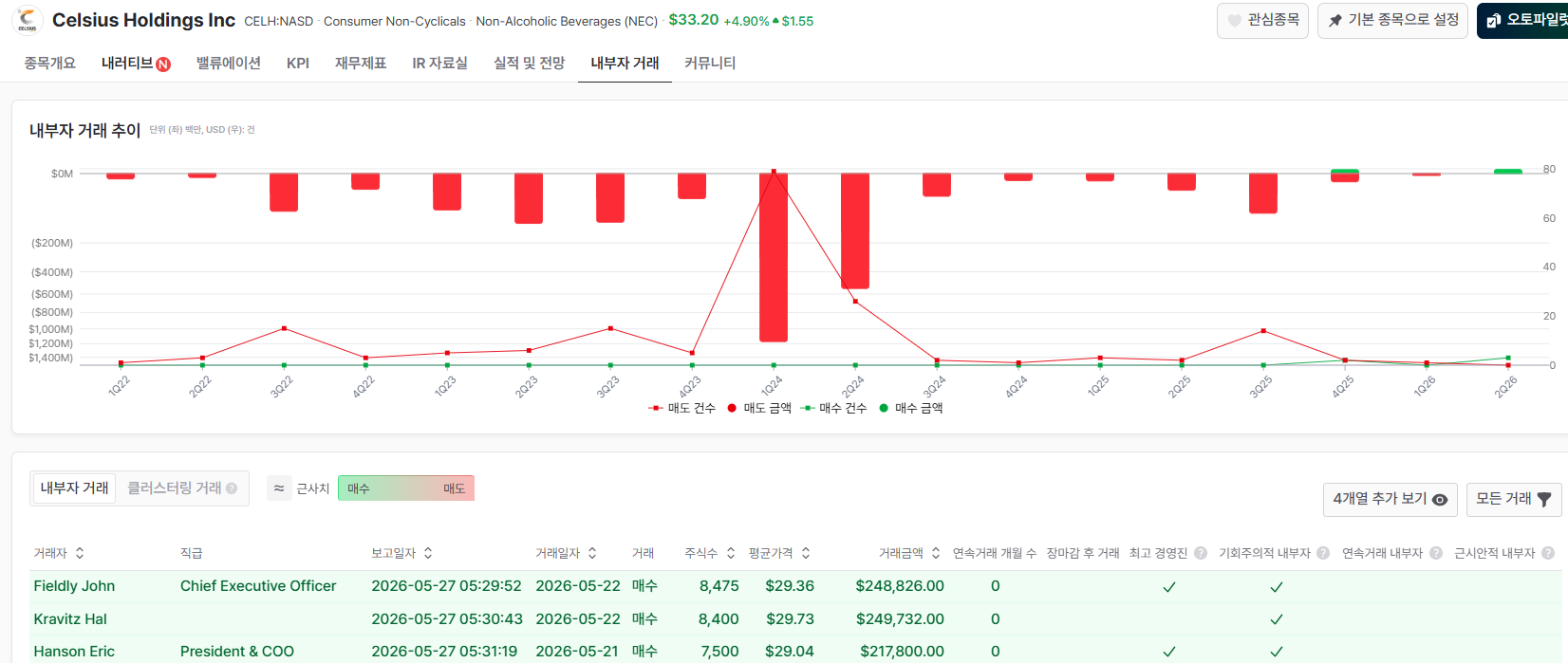
Task: Open Fieldly John insider link
Action: 74,586
